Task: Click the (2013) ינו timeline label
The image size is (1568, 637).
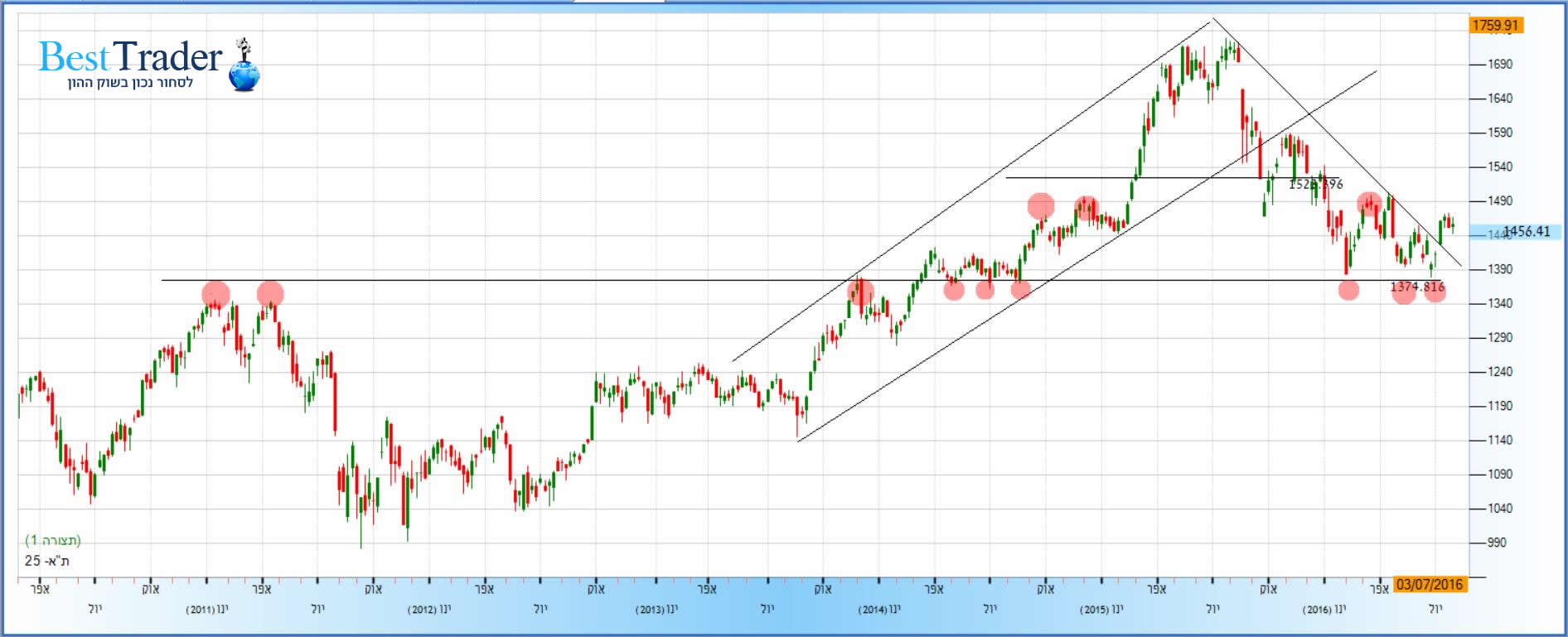Action: 656,610
